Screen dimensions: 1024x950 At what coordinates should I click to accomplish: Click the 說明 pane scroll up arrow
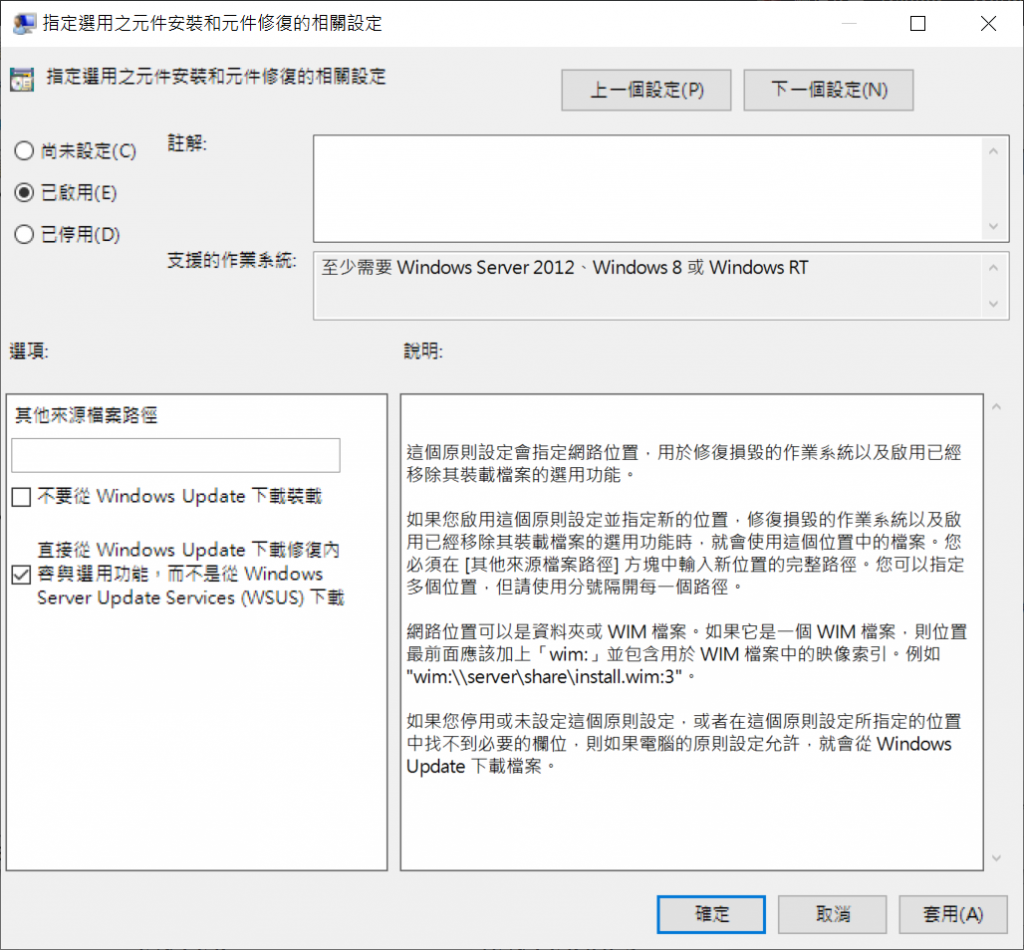coord(996,407)
